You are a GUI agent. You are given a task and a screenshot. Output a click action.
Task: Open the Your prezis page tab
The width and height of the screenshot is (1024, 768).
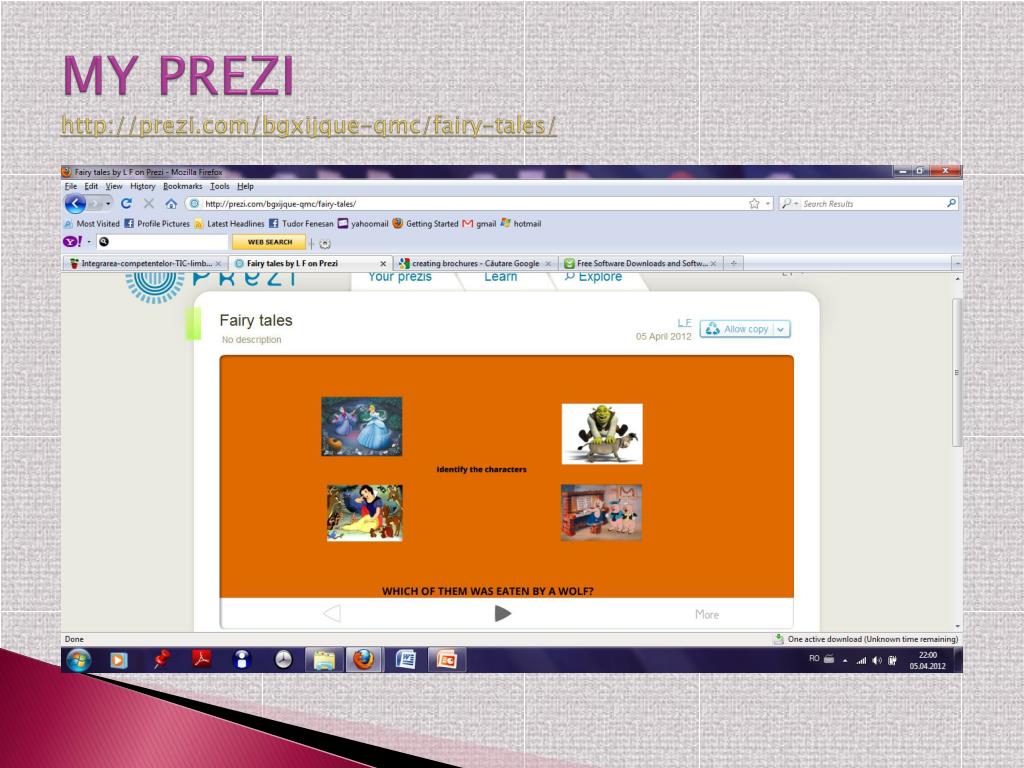point(400,277)
